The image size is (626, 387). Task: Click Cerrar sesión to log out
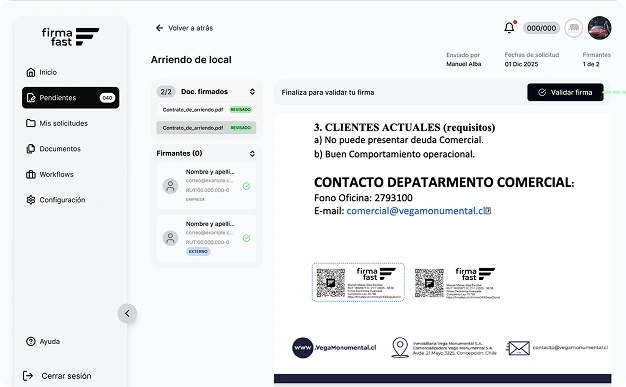click(57, 376)
